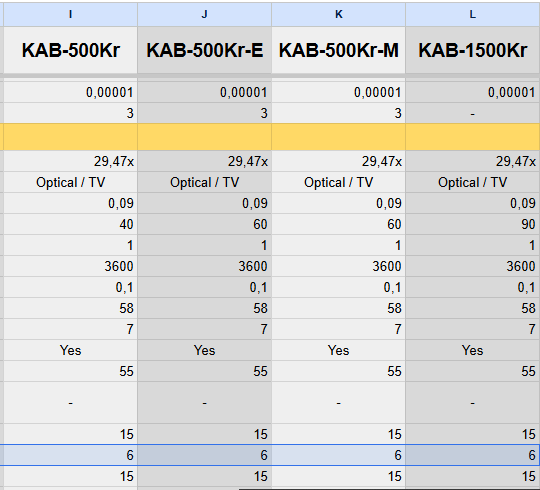Image resolution: width=540 pixels, height=490 pixels.
Task: Select the 58 cell in column K
Action: click(339, 309)
